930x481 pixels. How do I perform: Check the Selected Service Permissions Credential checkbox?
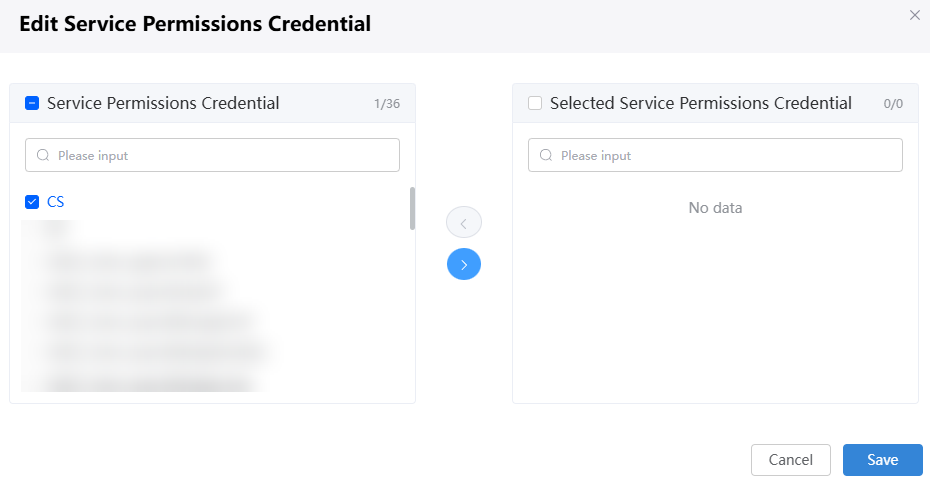pos(535,103)
